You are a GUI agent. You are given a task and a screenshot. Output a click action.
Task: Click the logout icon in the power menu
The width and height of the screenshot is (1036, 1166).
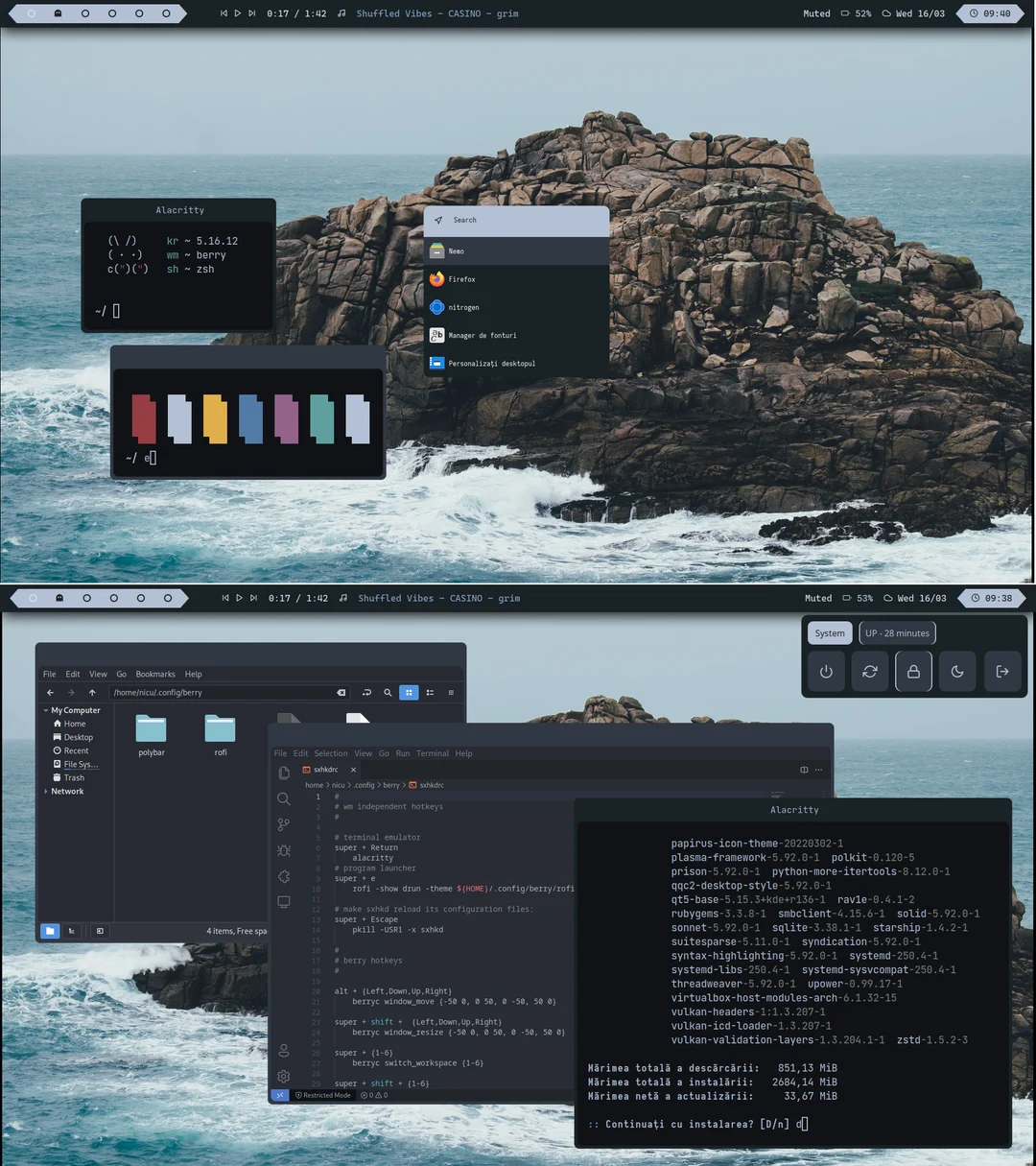(x=1003, y=671)
